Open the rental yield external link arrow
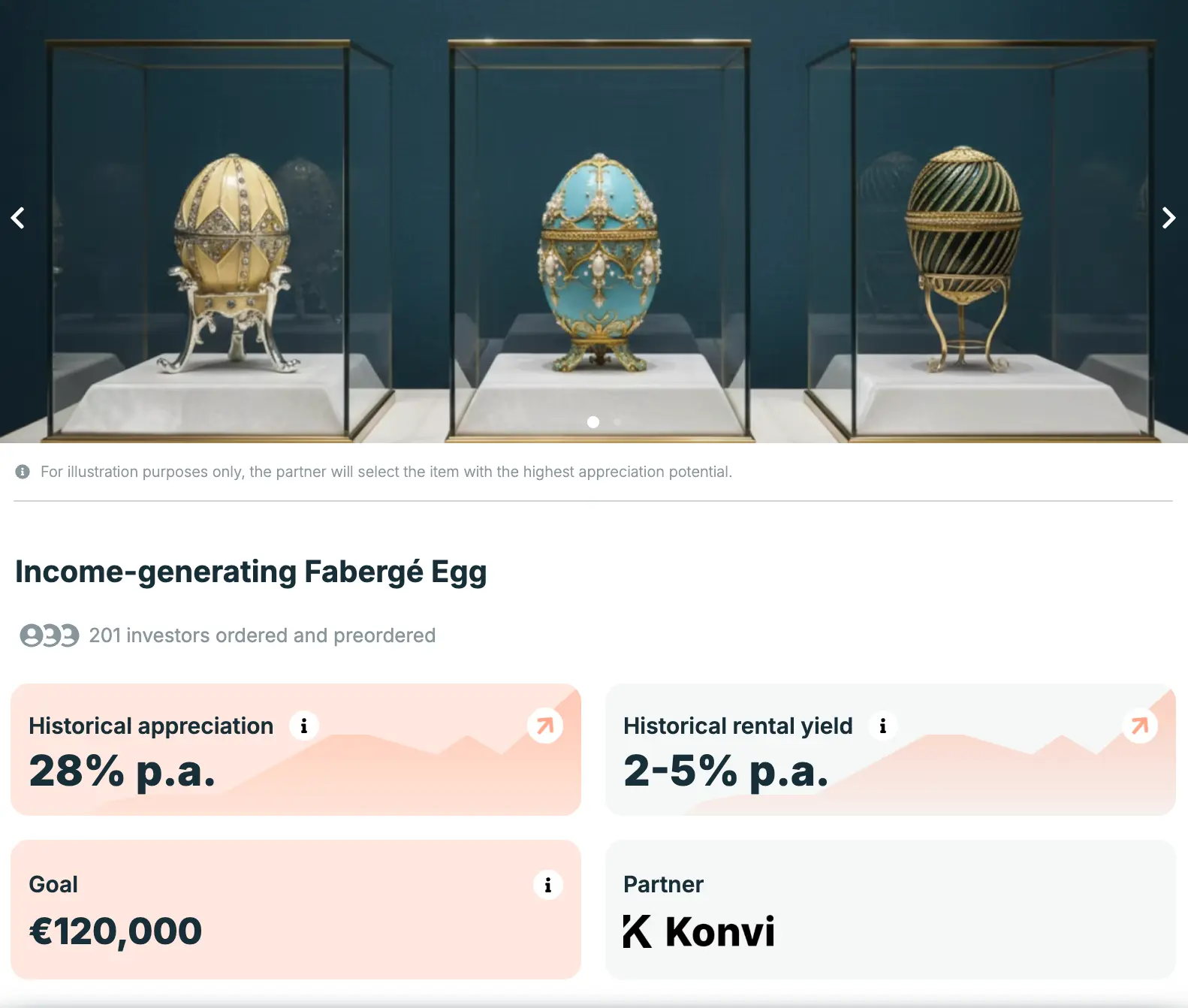Viewport: 1188px width, 1008px height. 1138,725
